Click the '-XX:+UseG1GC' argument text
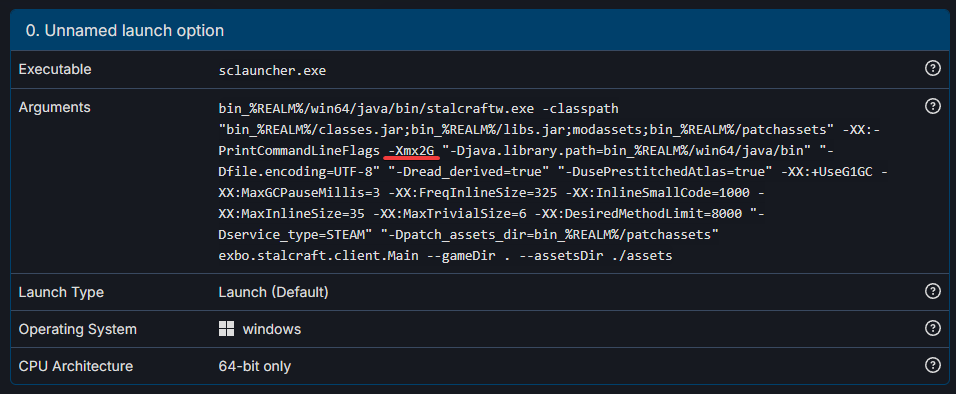This screenshot has width=956, height=394. pos(827,172)
